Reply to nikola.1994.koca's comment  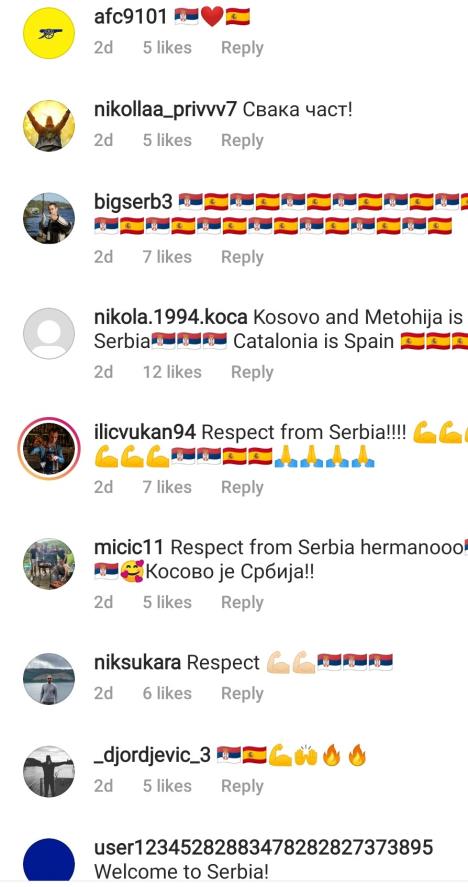point(252,372)
